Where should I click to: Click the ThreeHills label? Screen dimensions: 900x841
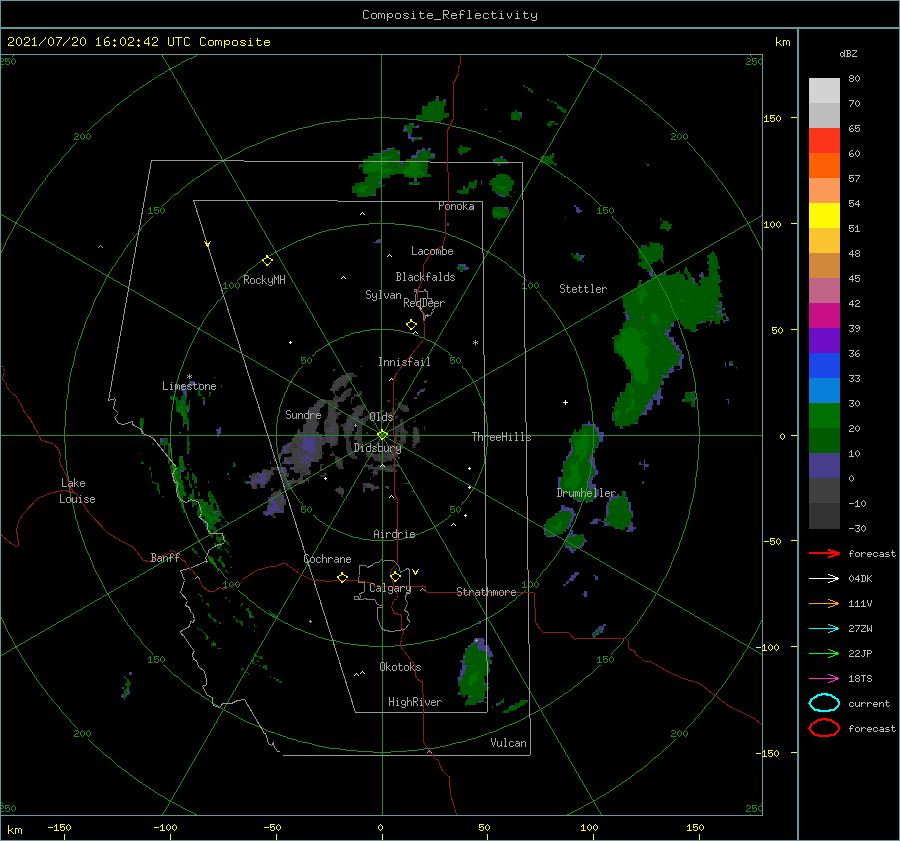[501, 437]
